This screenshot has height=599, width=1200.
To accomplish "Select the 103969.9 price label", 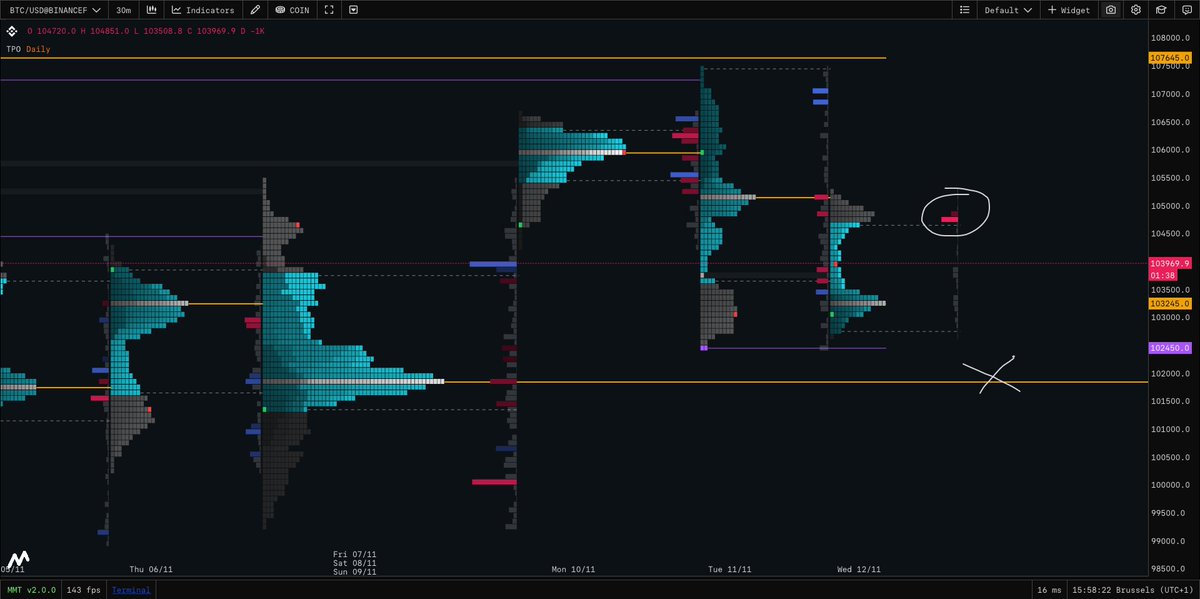I will click(1168, 262).
